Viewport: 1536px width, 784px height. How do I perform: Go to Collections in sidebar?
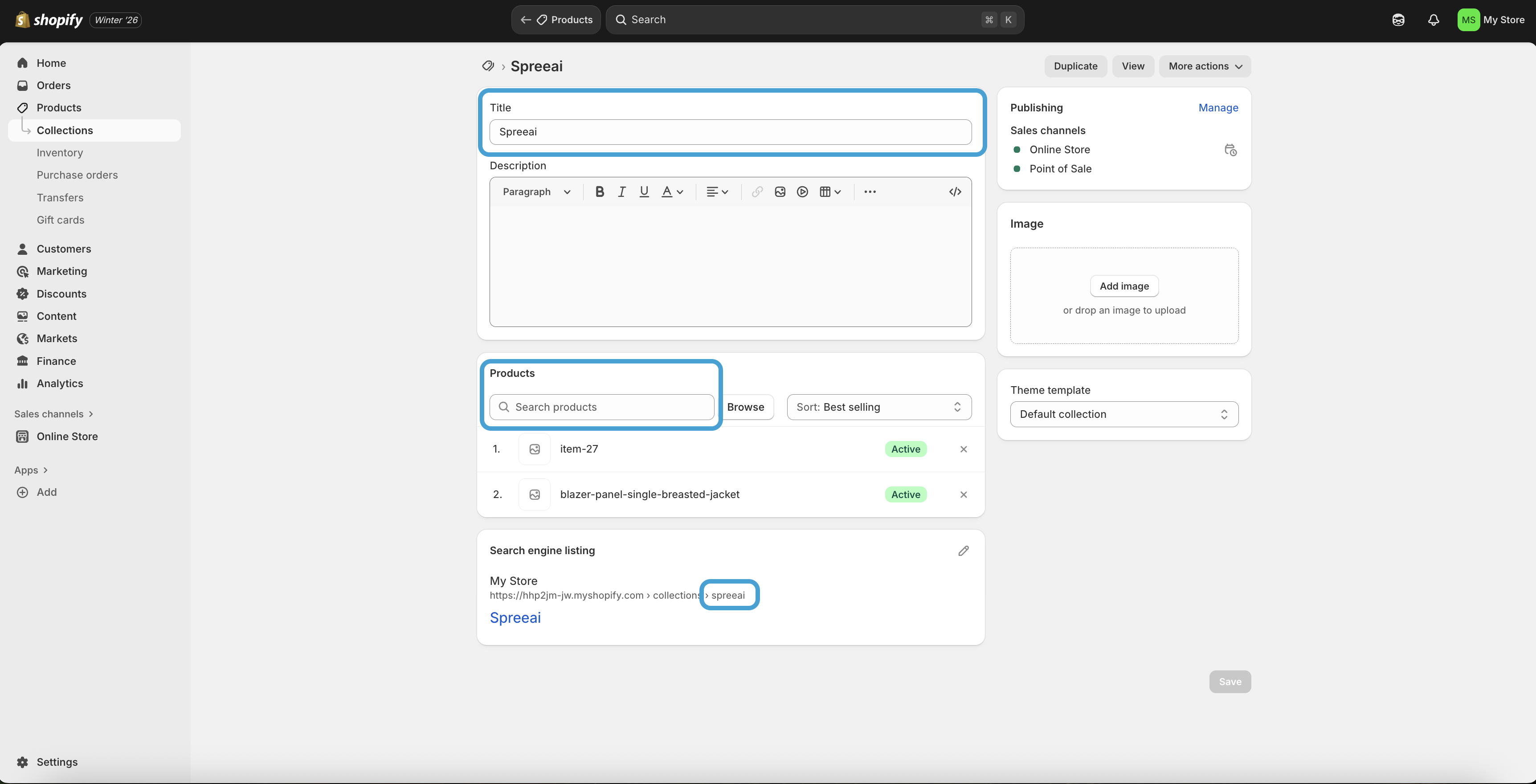(x=94, y=131)
